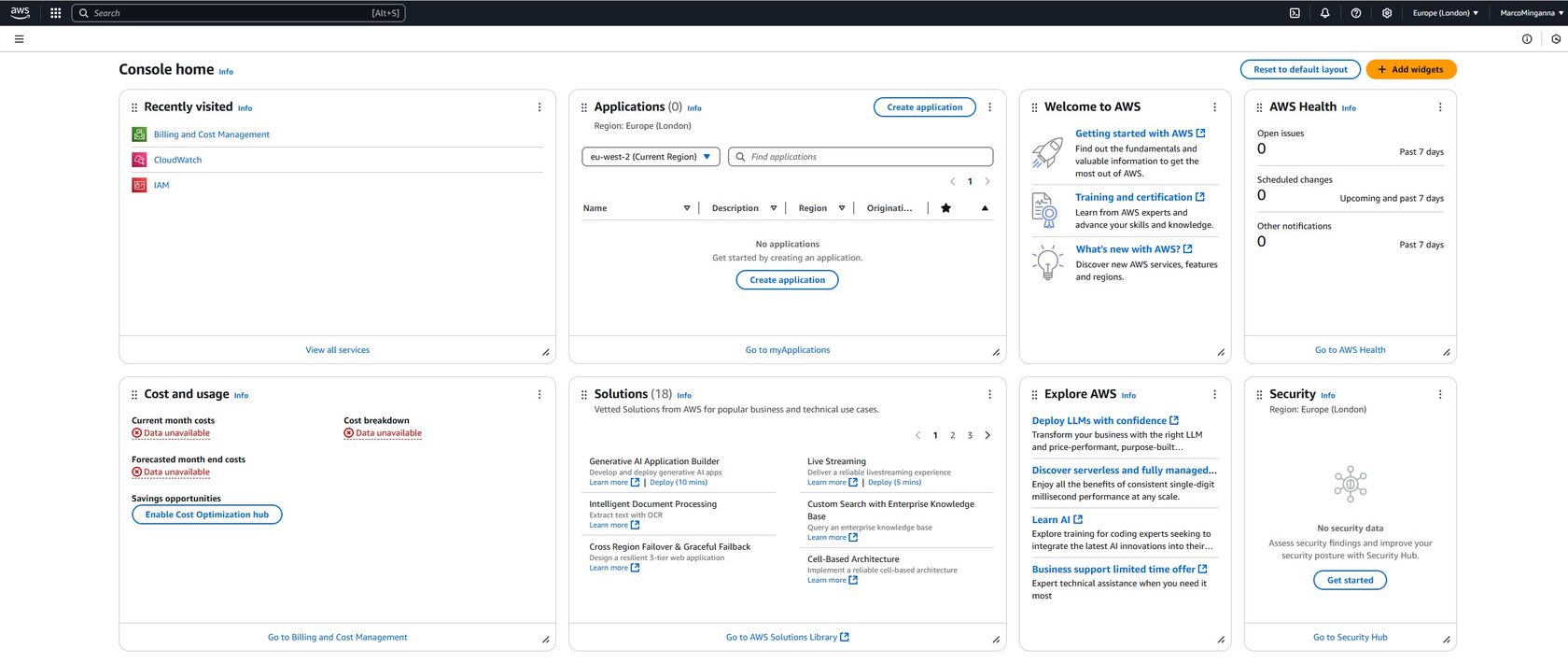Click the IAM service icon
The width and height of the screenshot is (1568, 663).
[139, 185]
